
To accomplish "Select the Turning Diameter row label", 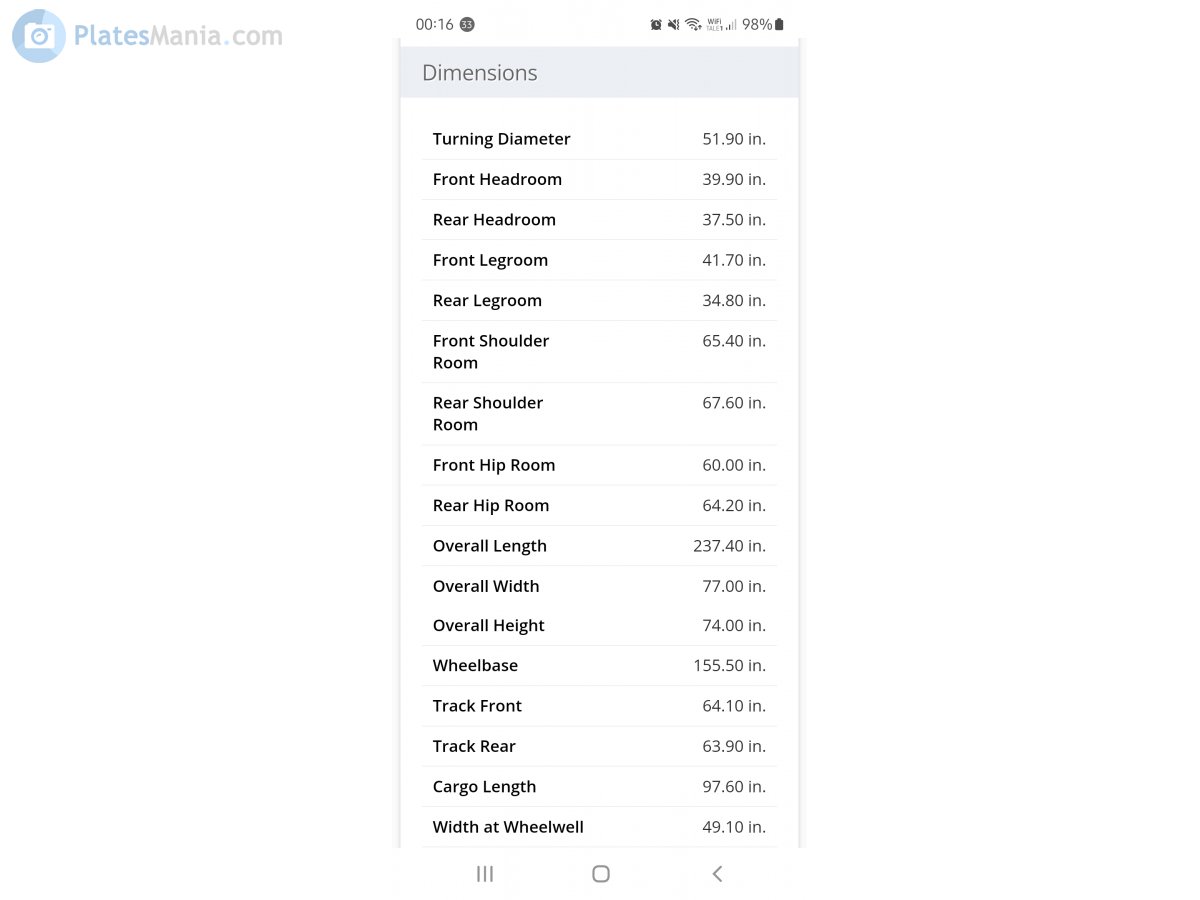I will pos(501,139).
